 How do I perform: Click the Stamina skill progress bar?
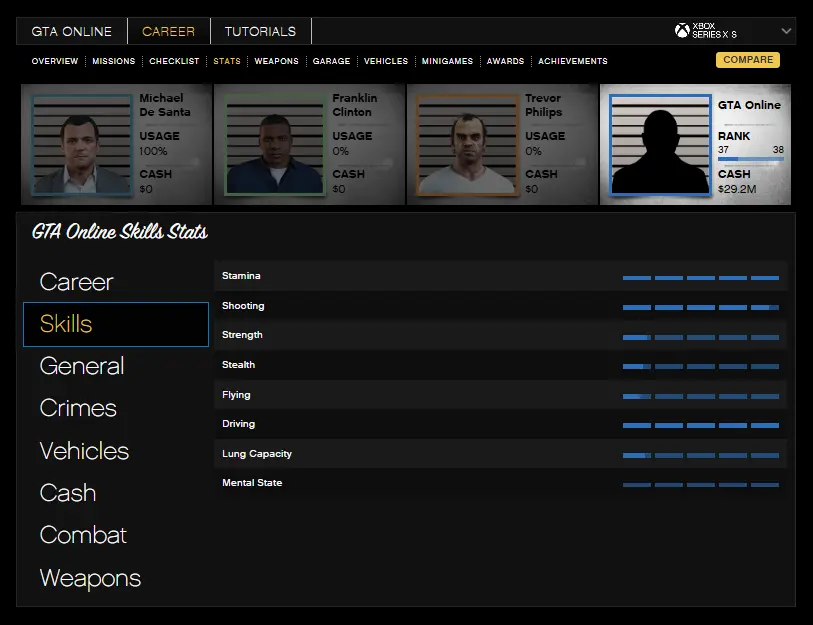[700, 277]
